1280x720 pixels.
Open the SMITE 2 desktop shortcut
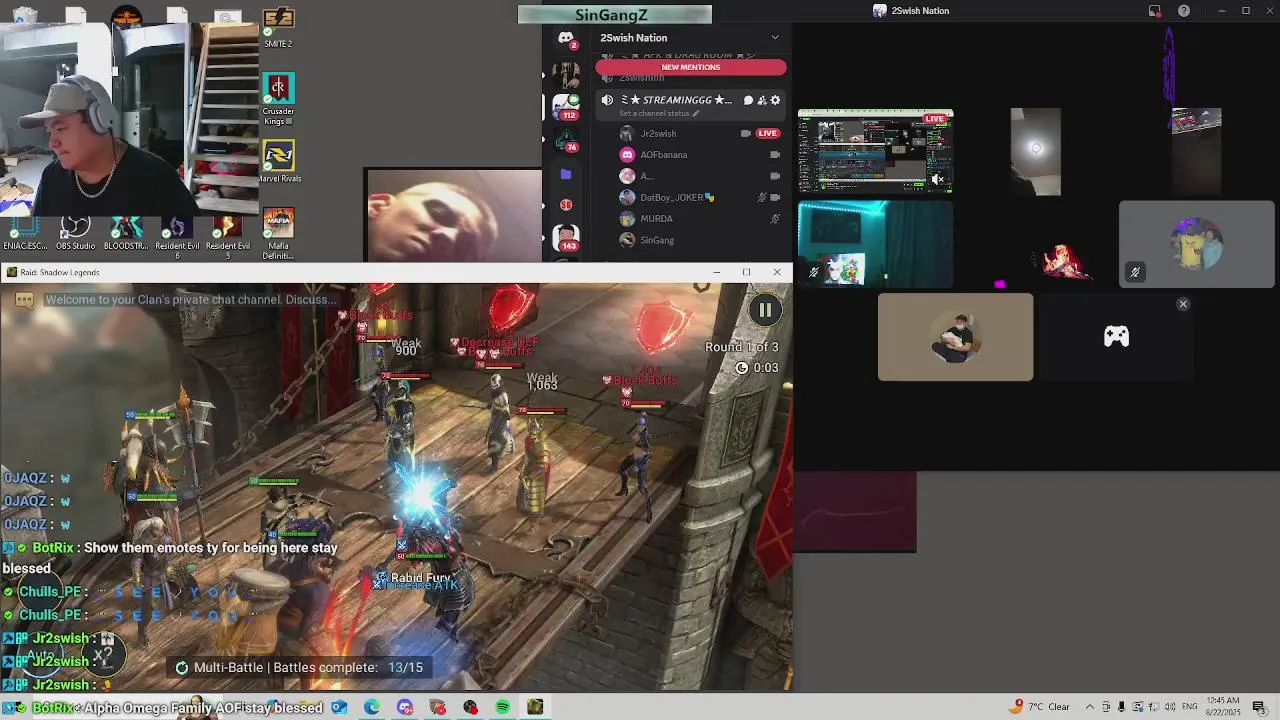coord(278,27)
